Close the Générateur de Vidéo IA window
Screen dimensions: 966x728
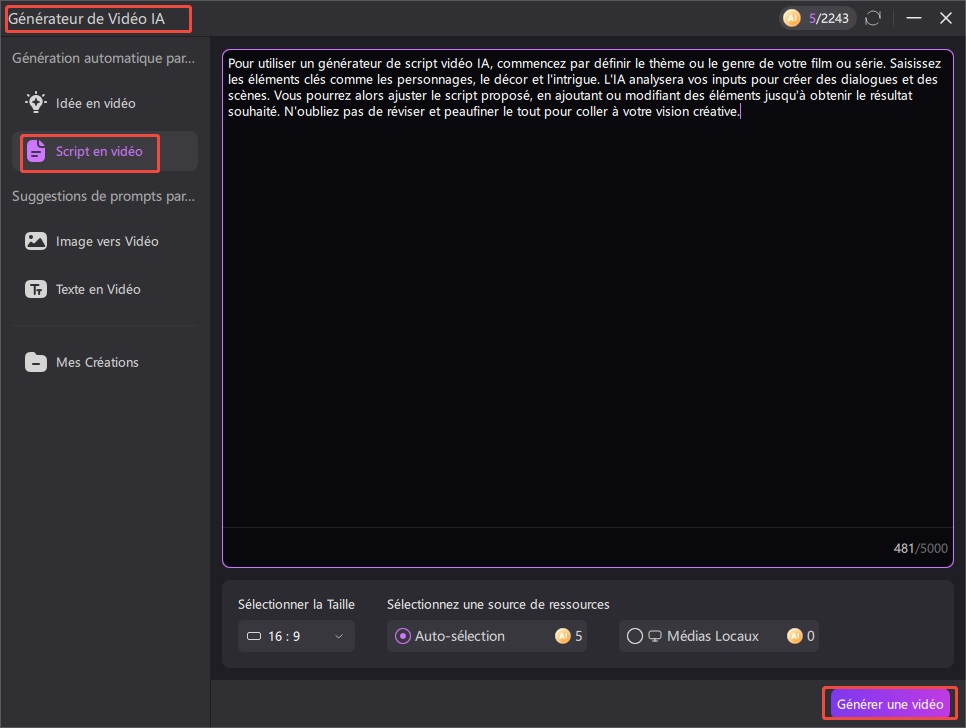946,18
